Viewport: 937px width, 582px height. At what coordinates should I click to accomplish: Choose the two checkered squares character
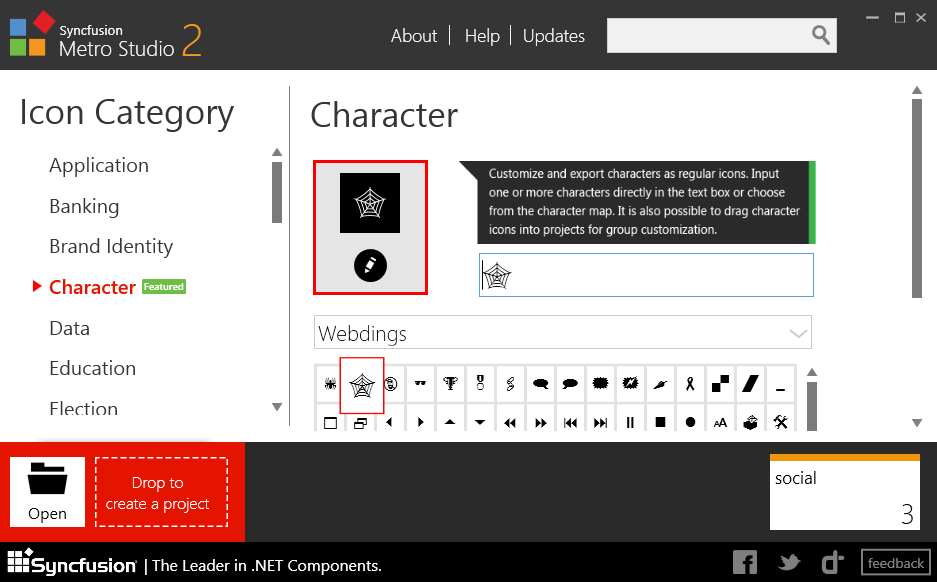[x=720, y=384]
